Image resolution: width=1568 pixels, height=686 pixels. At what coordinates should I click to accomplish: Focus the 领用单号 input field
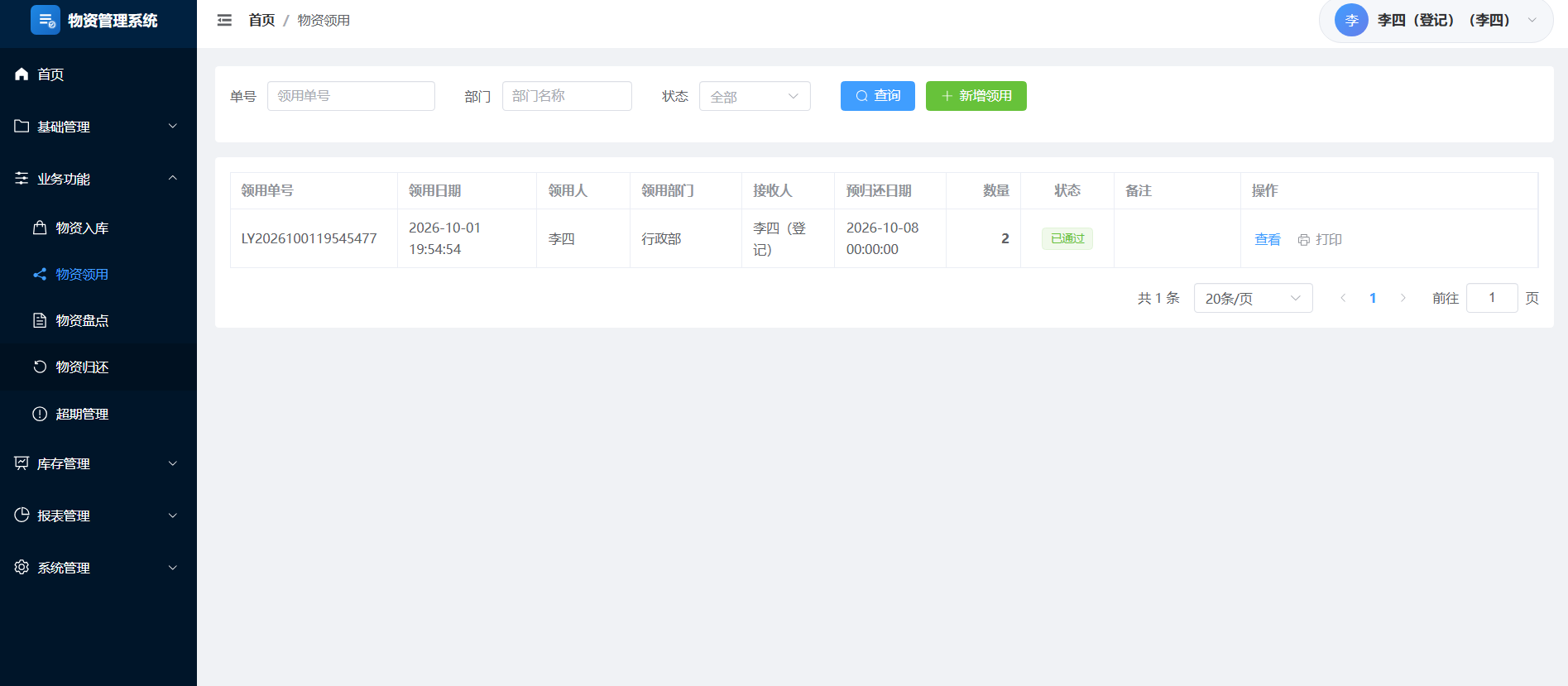[351, 96]
